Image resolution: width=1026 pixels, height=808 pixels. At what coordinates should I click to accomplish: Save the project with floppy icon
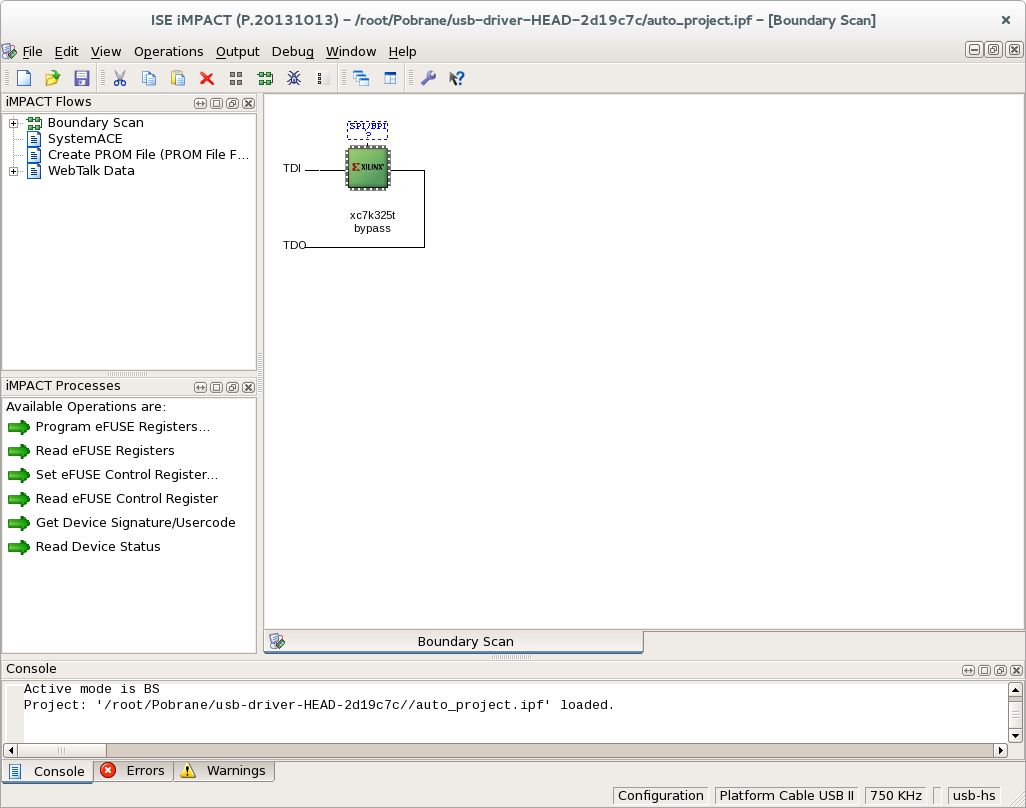[82, 79]
